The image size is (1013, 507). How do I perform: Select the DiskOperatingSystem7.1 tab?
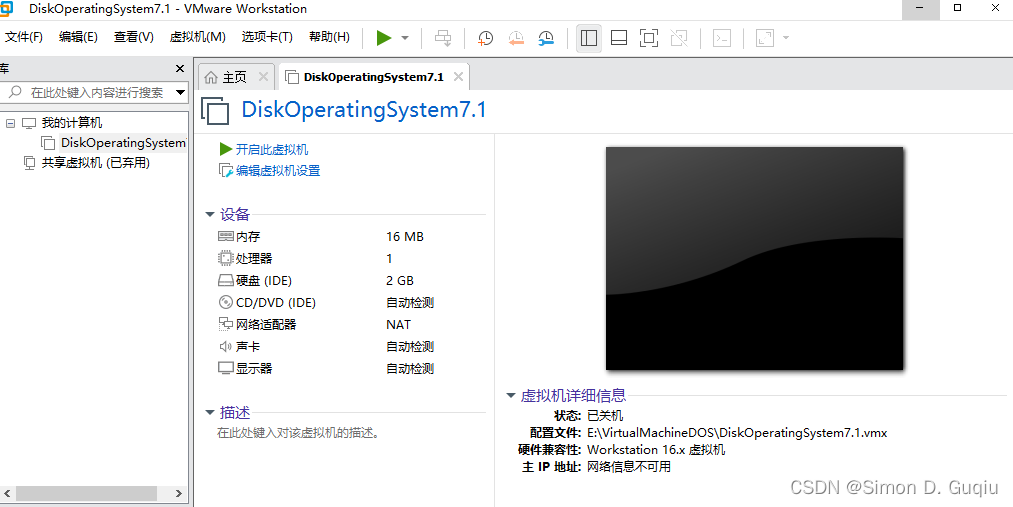pos(373,77)
